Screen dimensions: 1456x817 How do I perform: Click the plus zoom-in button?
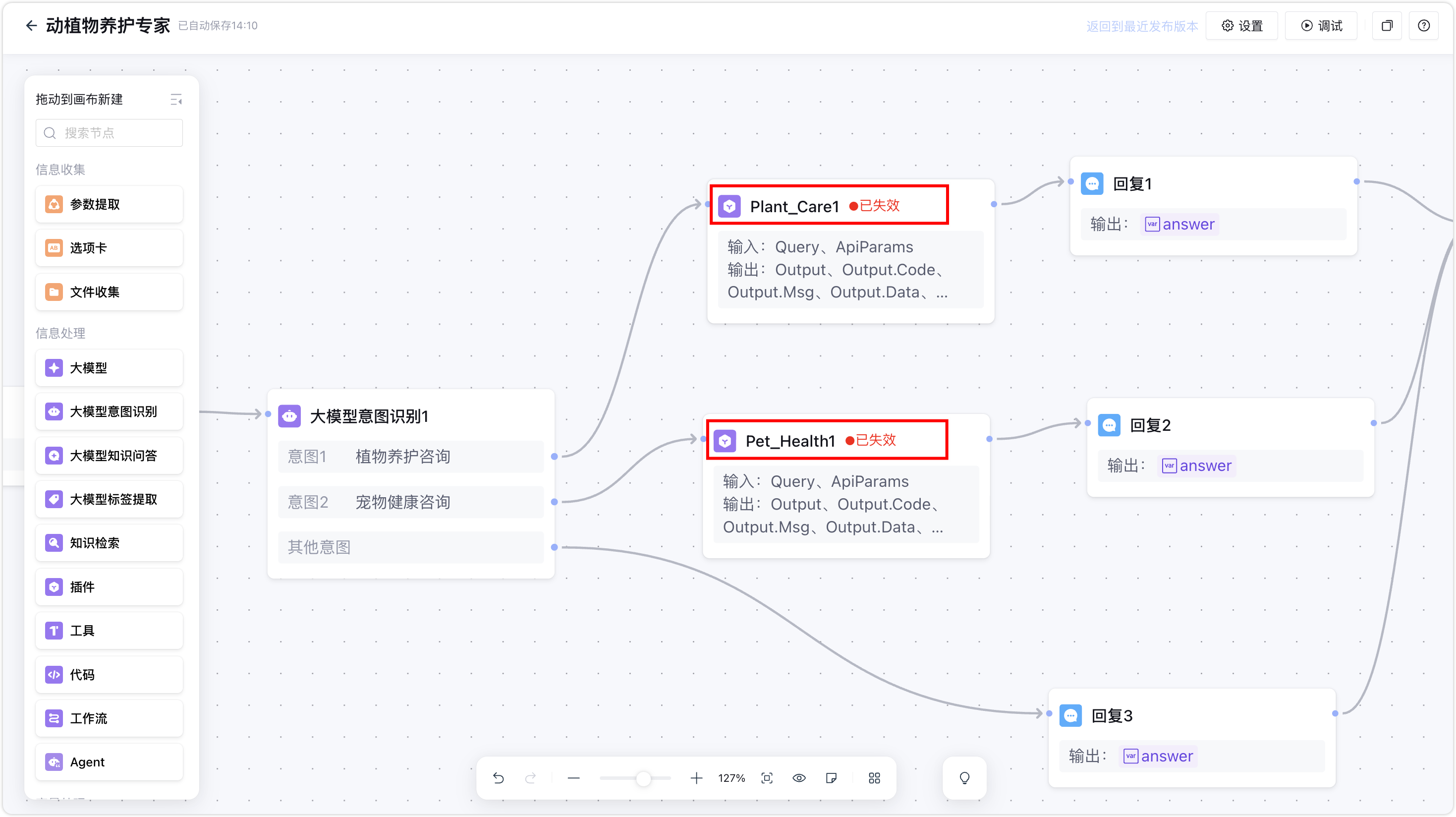696,778
